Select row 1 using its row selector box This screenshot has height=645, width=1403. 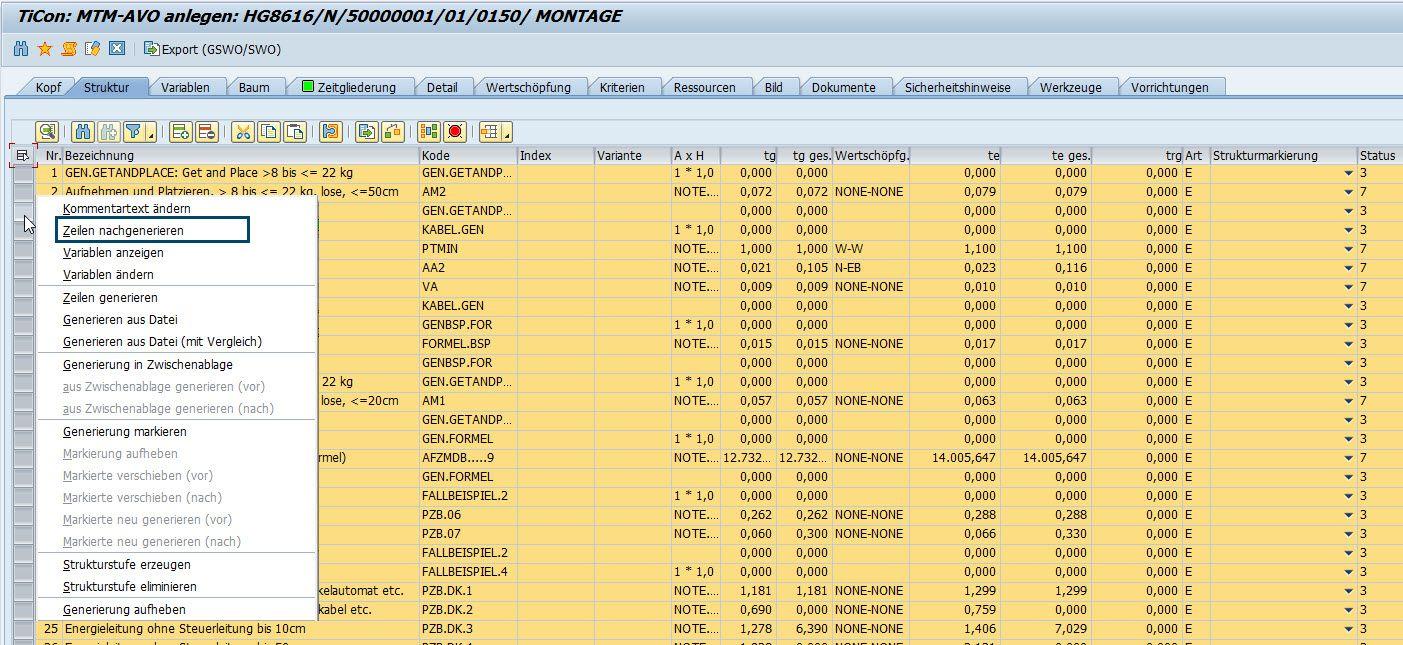pos(23,174)
